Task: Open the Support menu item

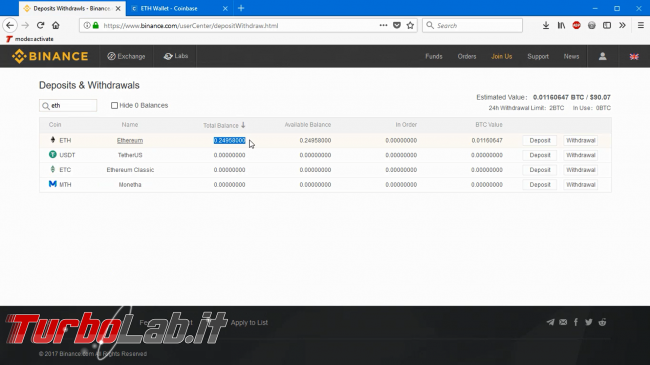Action: tap(538, 56)
